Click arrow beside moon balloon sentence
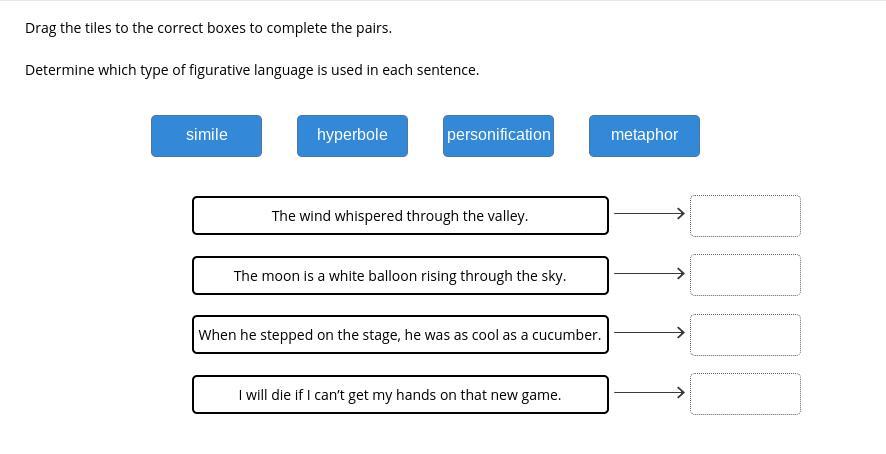Image resolution: width=886 pixels, height=454 pixels. (649, 273)
